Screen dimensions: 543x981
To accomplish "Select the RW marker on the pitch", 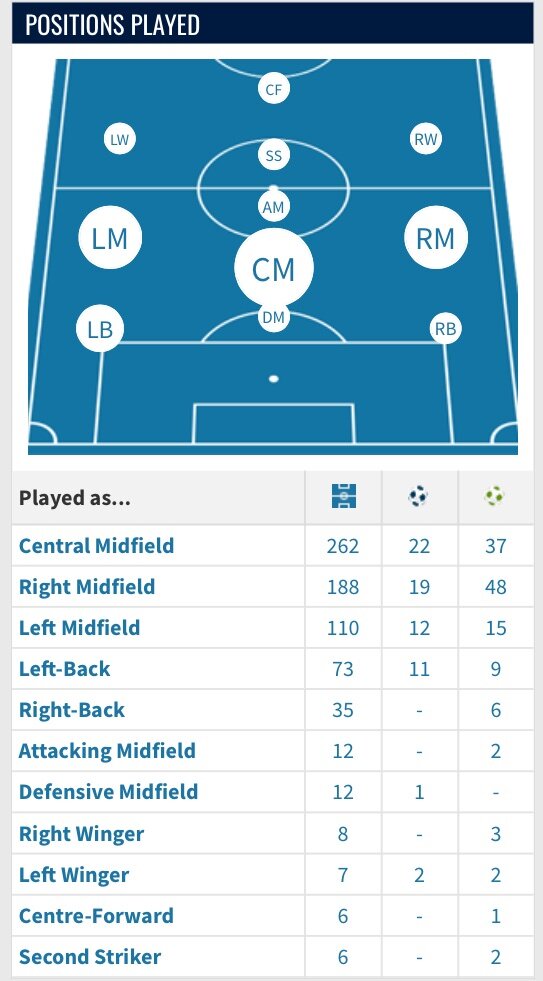I will (x=426, y=139).
